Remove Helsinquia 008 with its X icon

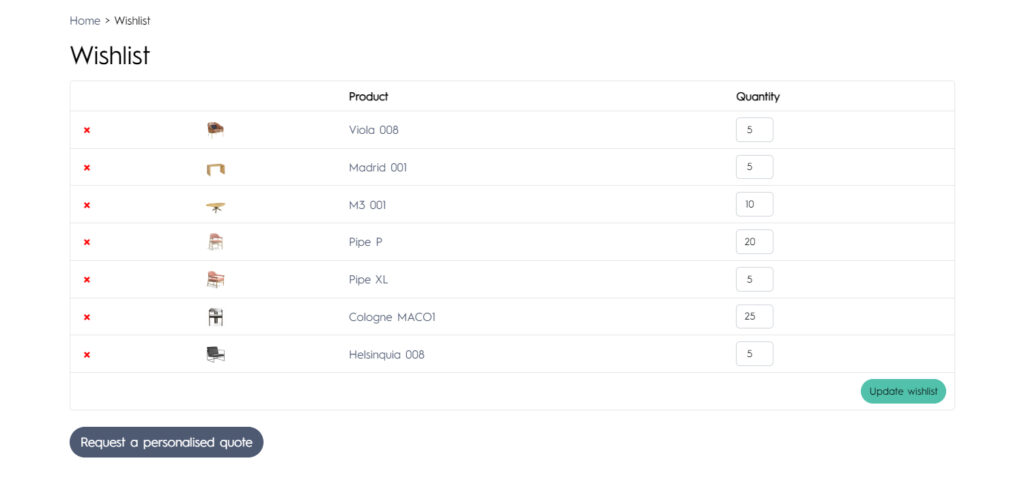[87, 354]
